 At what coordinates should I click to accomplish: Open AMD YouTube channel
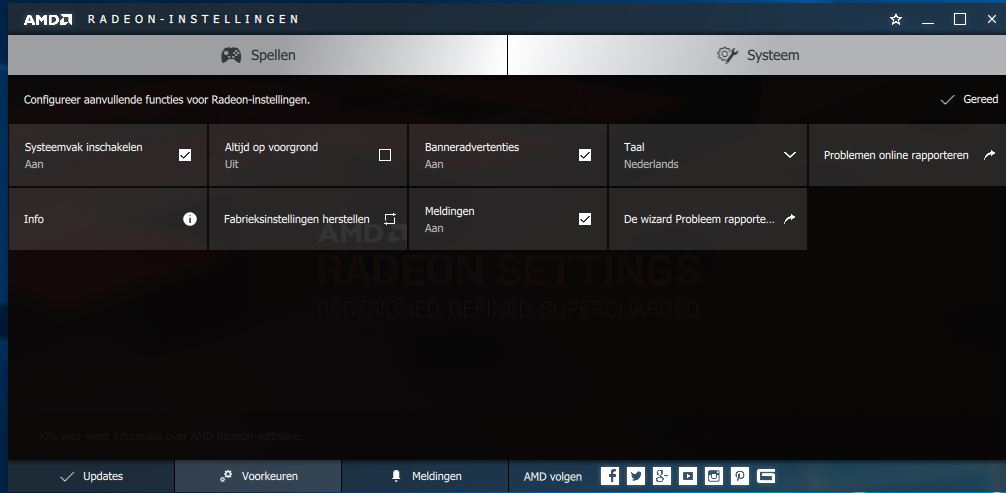[x=688, y=476]
